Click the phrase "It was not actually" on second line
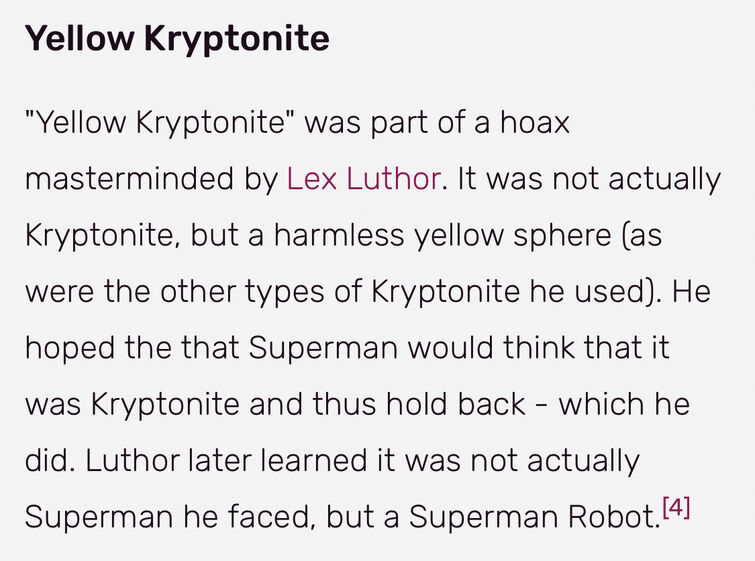The image size is (755, 561). (589, 179)
